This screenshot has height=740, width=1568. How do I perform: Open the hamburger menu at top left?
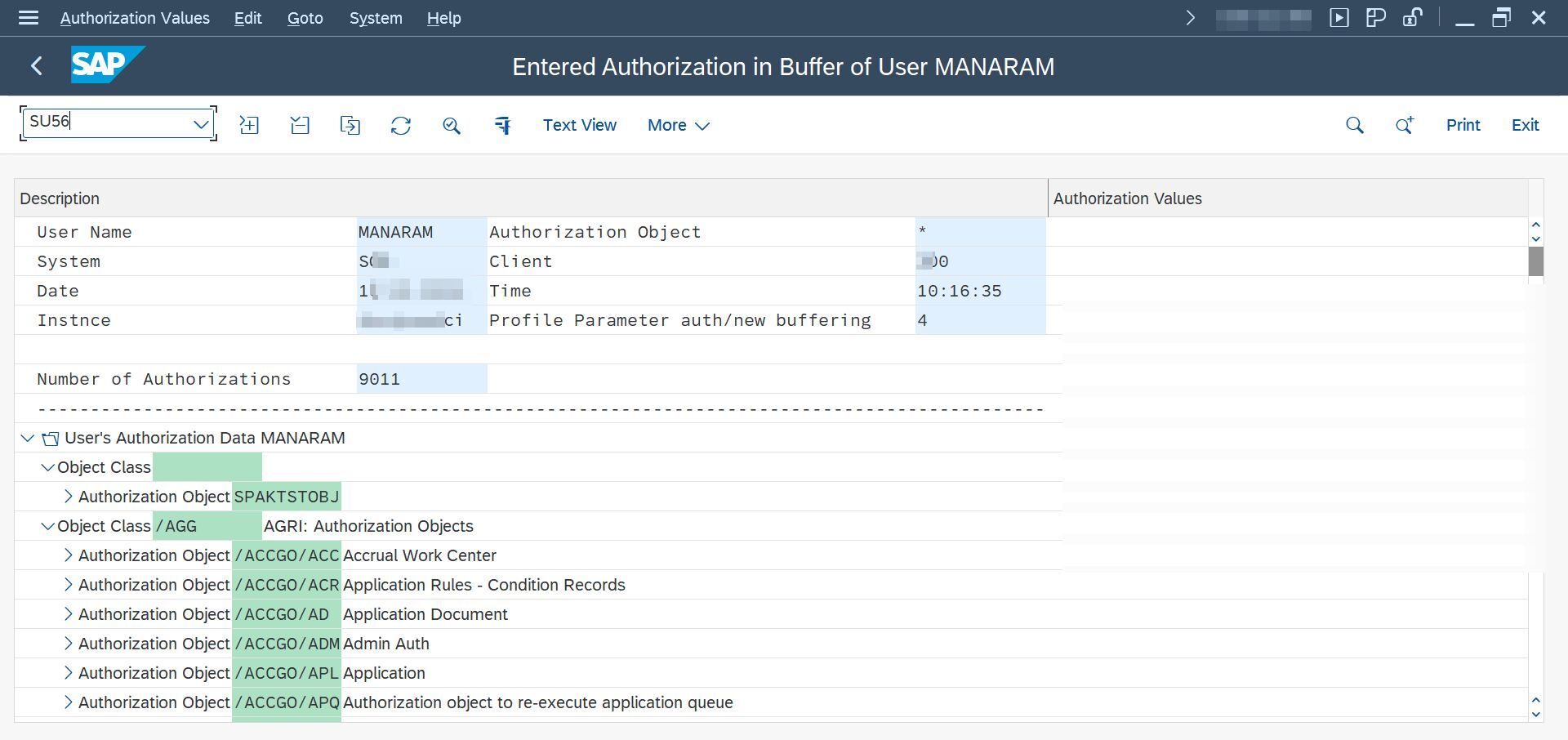(x=29, y=18)
